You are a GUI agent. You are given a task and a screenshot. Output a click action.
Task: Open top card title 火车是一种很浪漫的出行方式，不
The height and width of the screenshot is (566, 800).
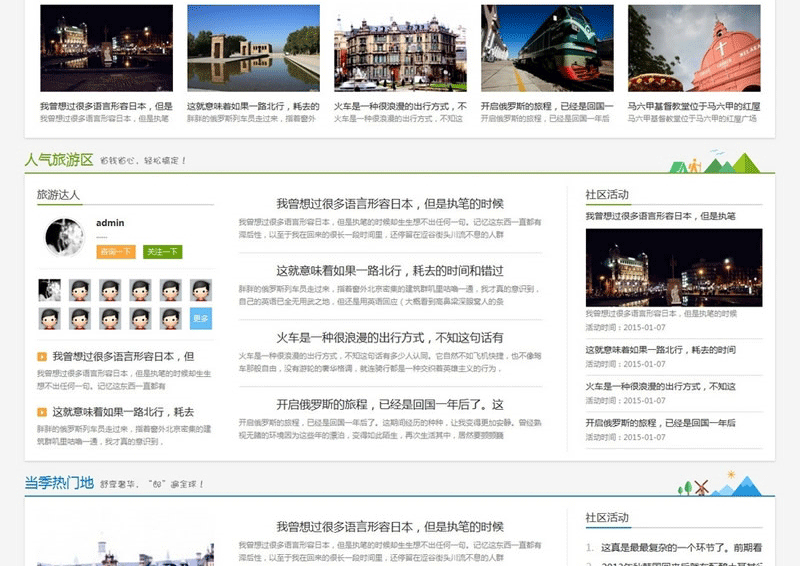[401, 106]
